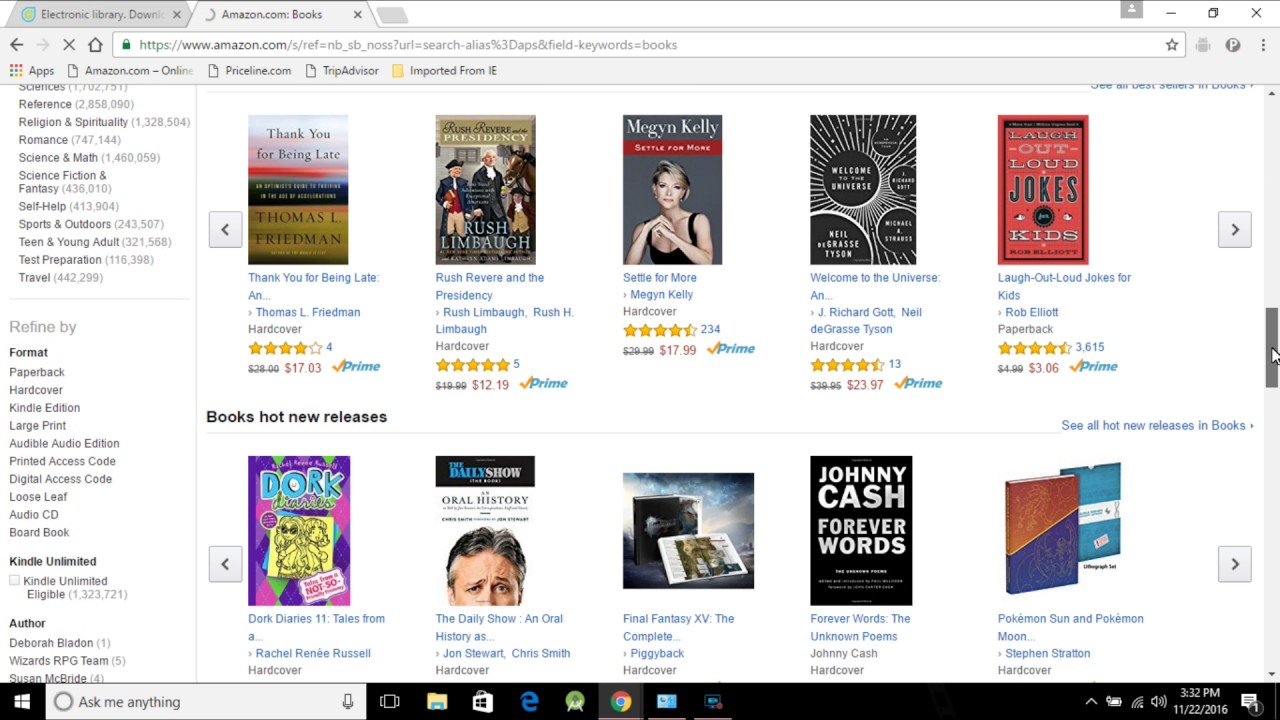Click the Cortana microphone icon
Image resolution: width=1280 pixels, height=720 pixels.
[x=348, y=702]
